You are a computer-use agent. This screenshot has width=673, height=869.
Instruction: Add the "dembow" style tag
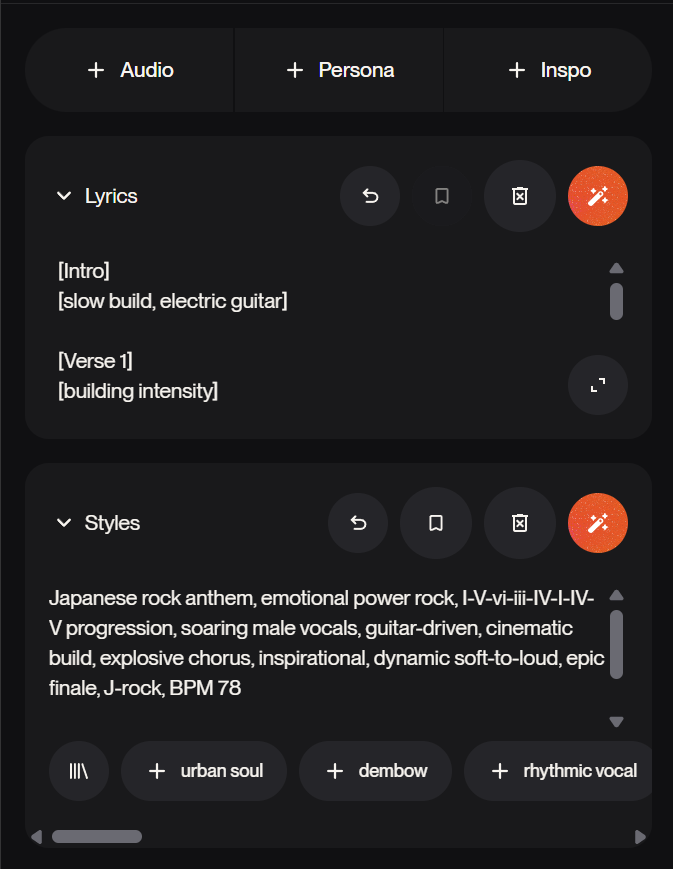pos(375,771)
